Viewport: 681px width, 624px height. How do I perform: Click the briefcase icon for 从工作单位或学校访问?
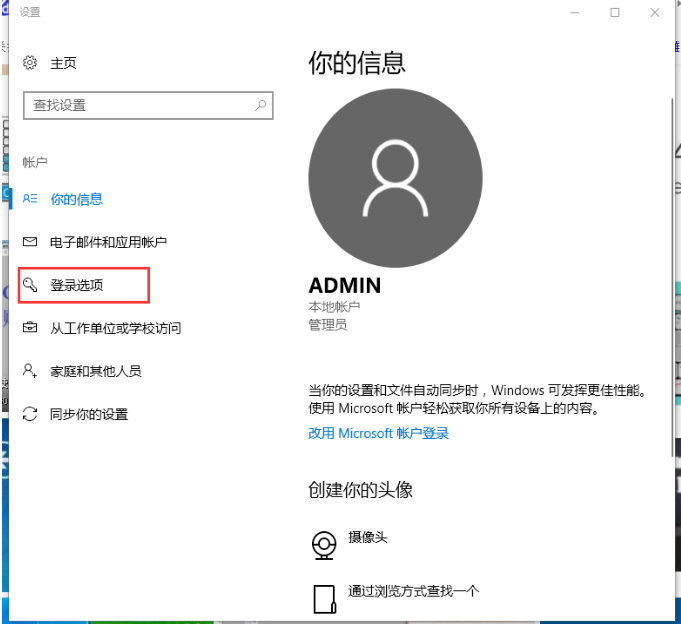30,328
